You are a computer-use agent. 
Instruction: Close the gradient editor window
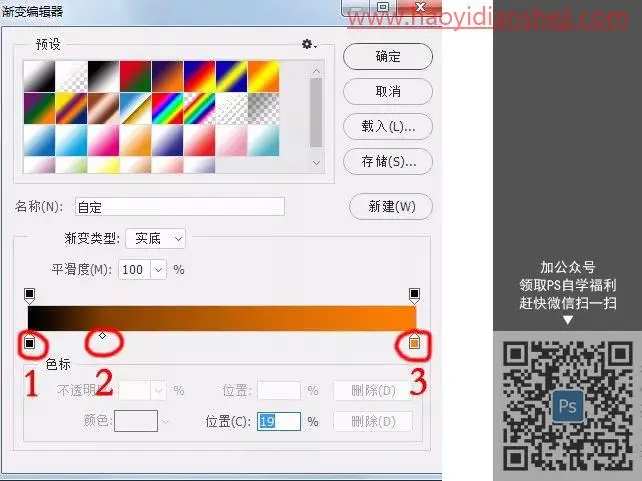pyautogui.click(x=420, y=7)
